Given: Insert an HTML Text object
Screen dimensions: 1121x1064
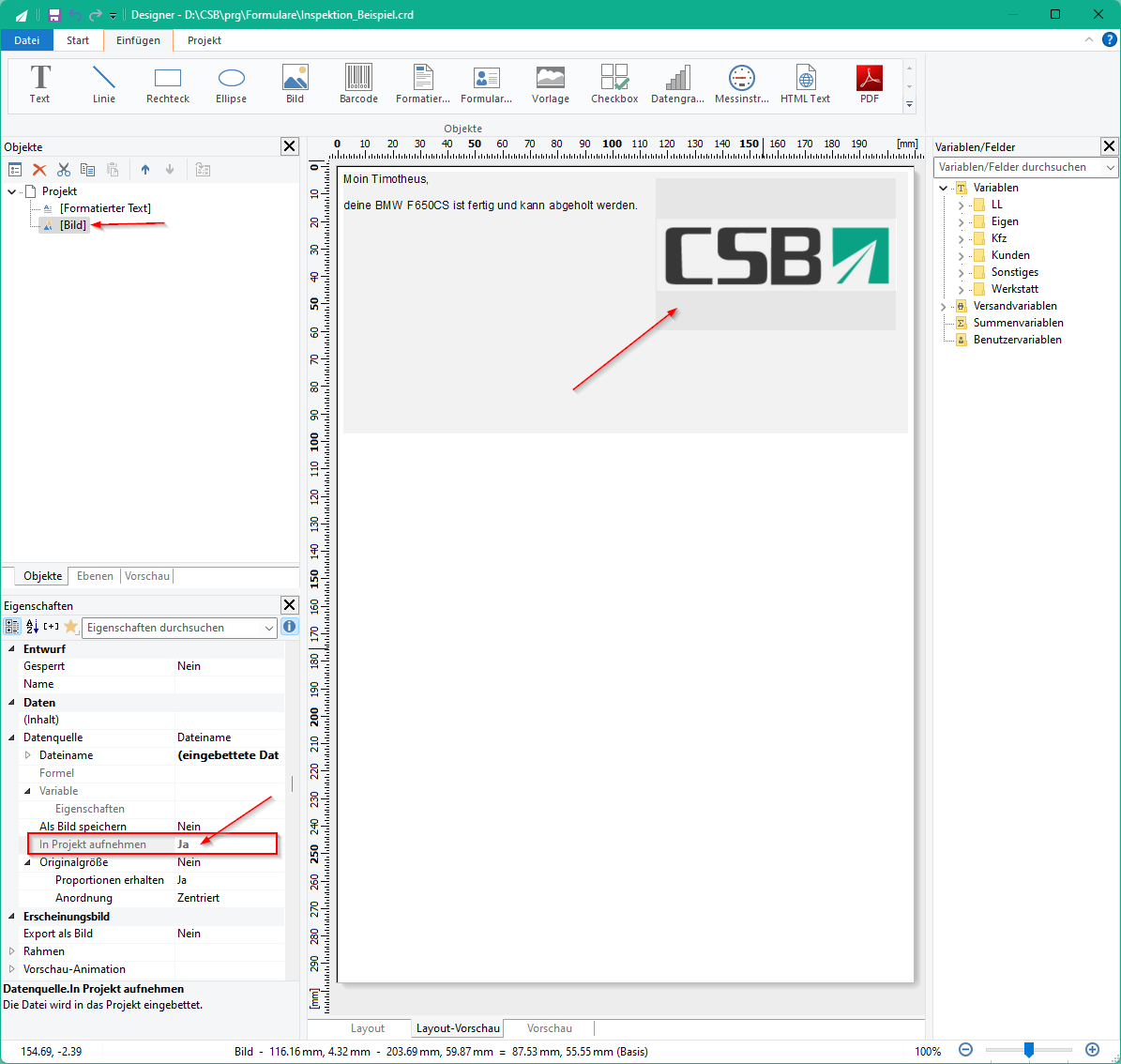Looking at the screenshot, I should [x=805, y=84].
